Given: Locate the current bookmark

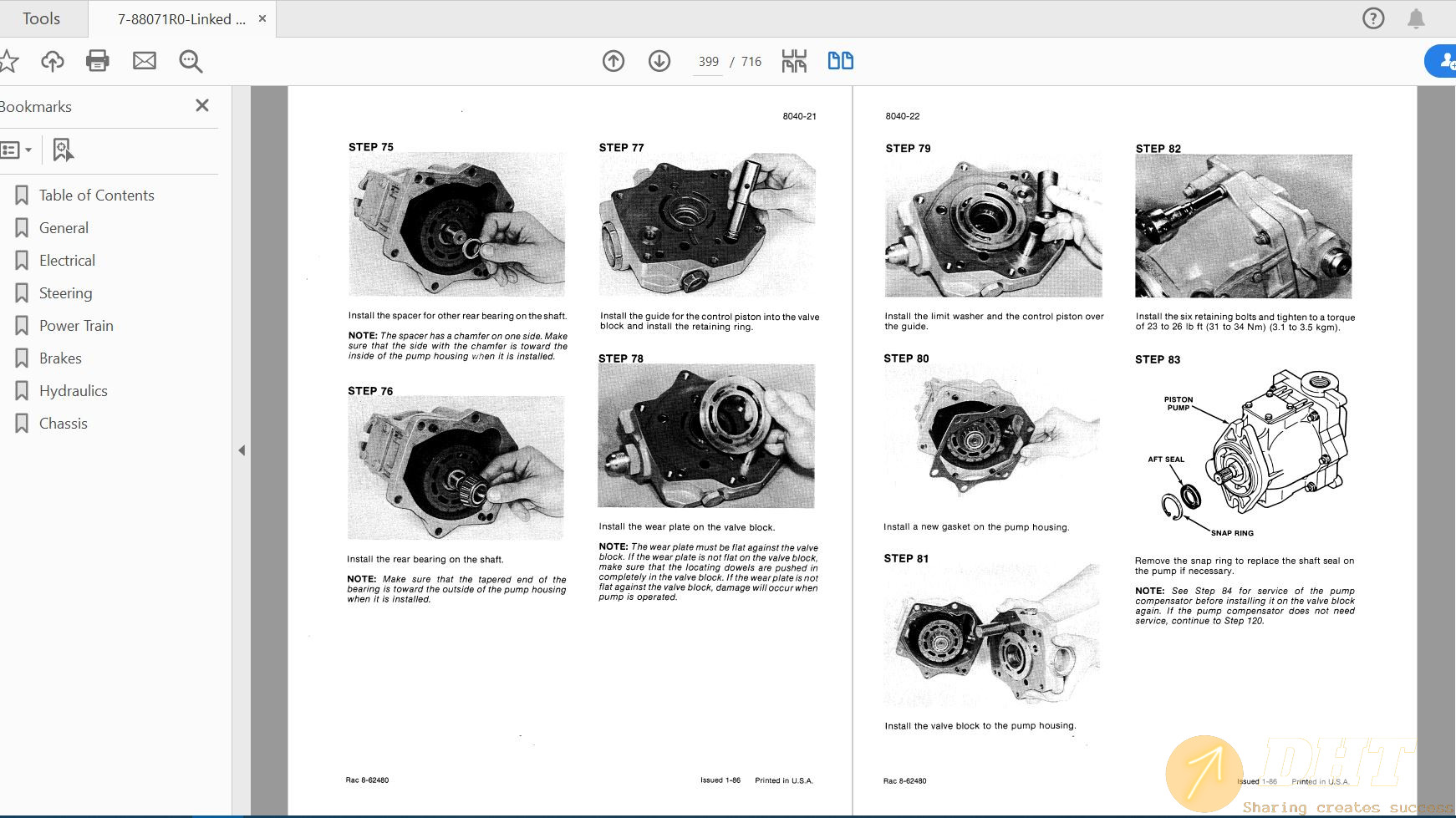Looking at the screenshot, I should click(x=63, y=150).
